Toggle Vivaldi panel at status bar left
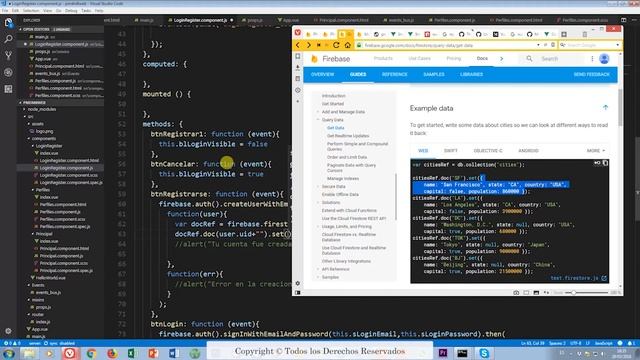Viewport: 640px width, 360px height. (298, 293)
